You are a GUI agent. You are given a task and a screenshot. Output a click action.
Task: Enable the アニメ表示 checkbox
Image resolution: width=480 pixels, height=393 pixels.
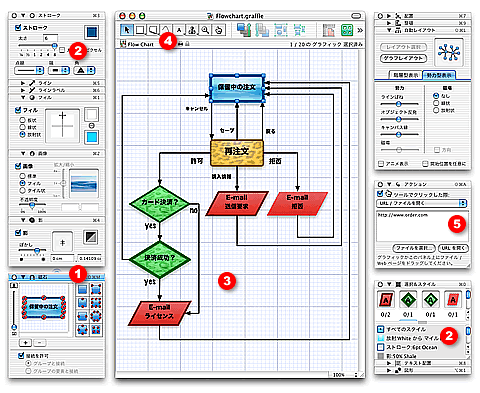(x=381, y=164)
